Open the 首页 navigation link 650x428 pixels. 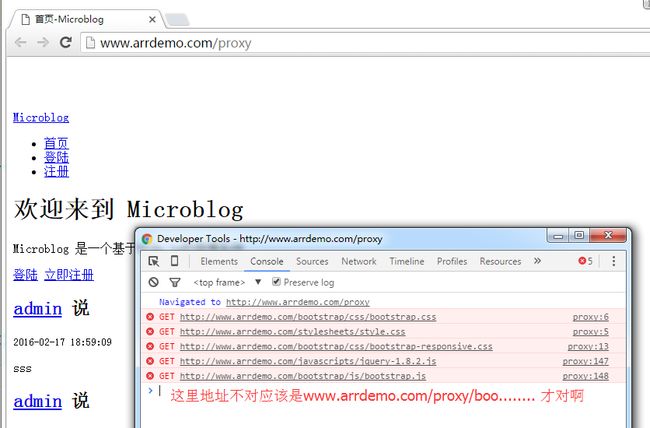click(x=56, y=143)
